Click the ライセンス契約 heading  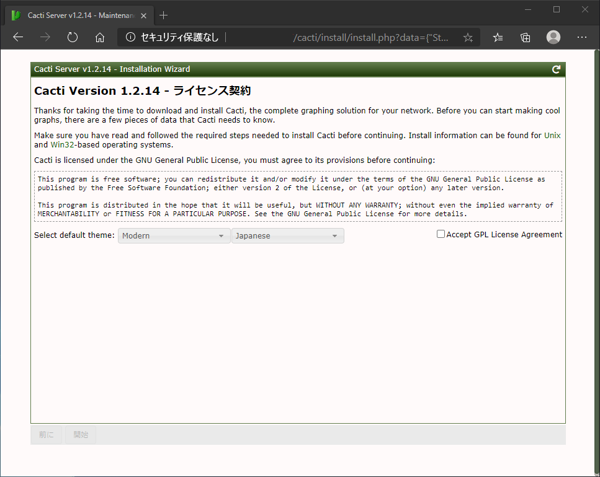[x=212, y=91]
